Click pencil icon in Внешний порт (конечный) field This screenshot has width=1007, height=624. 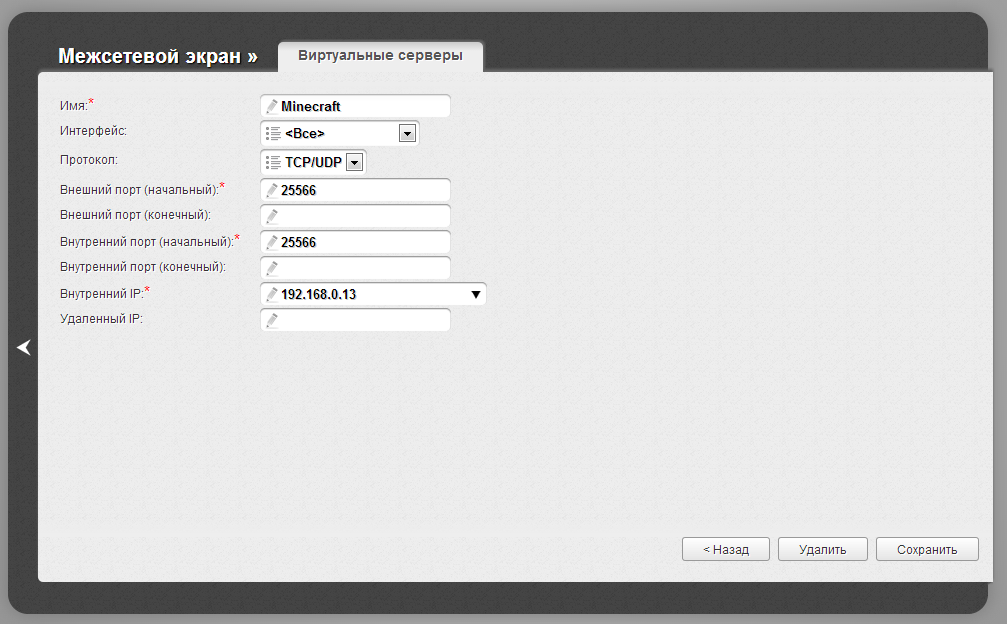click(x=272, y=216)
